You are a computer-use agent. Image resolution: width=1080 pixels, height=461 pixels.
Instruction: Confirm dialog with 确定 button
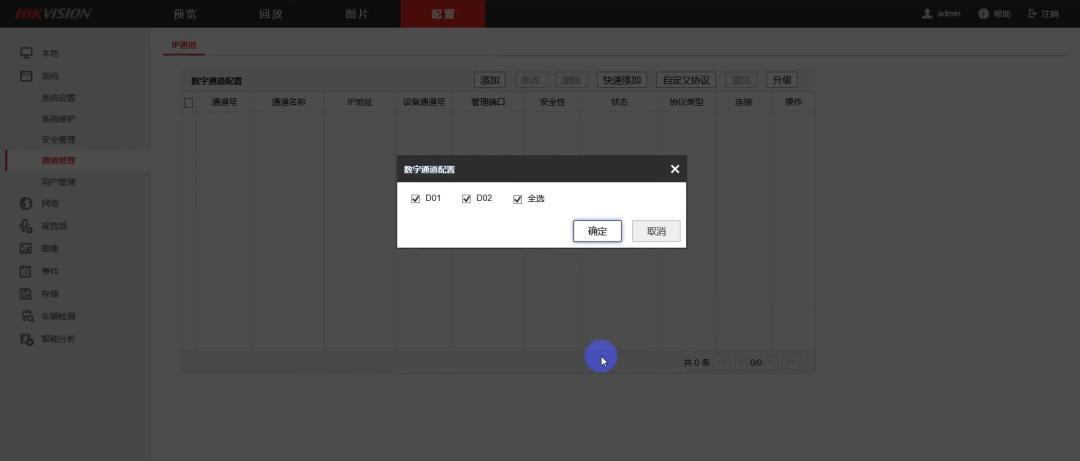point(597,232)
